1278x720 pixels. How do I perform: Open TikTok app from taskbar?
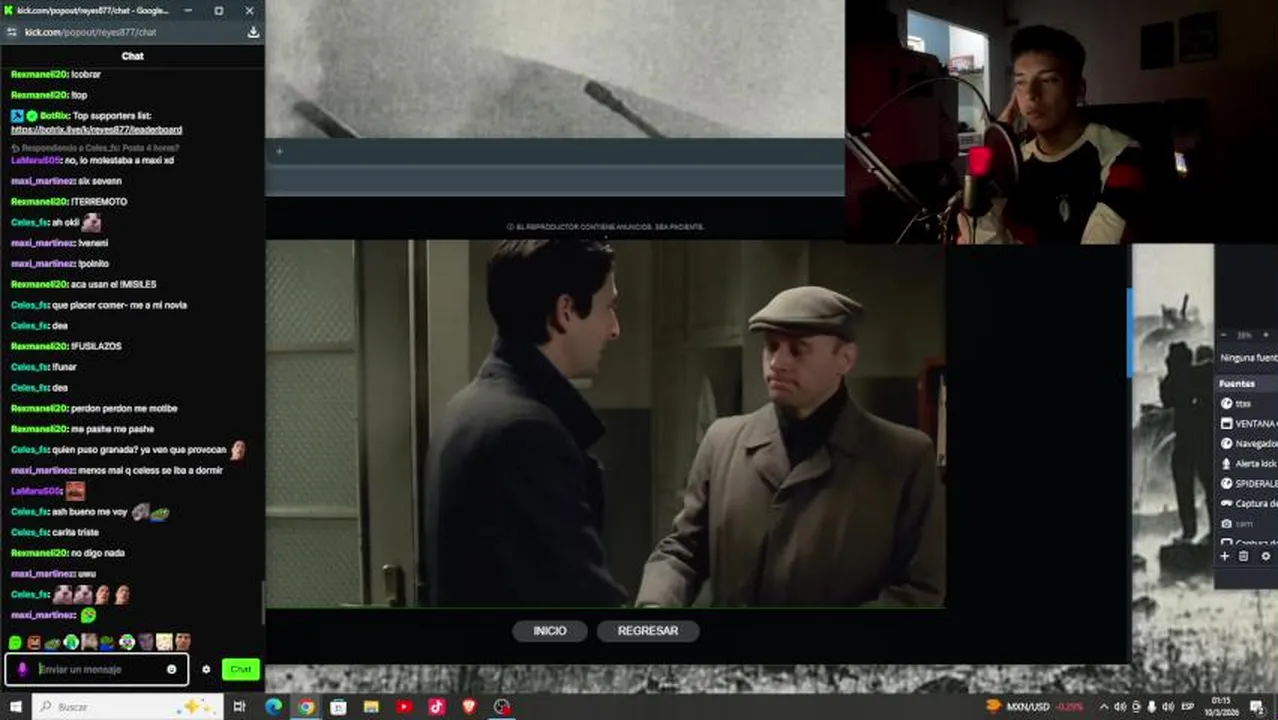[x=437, y=707]
